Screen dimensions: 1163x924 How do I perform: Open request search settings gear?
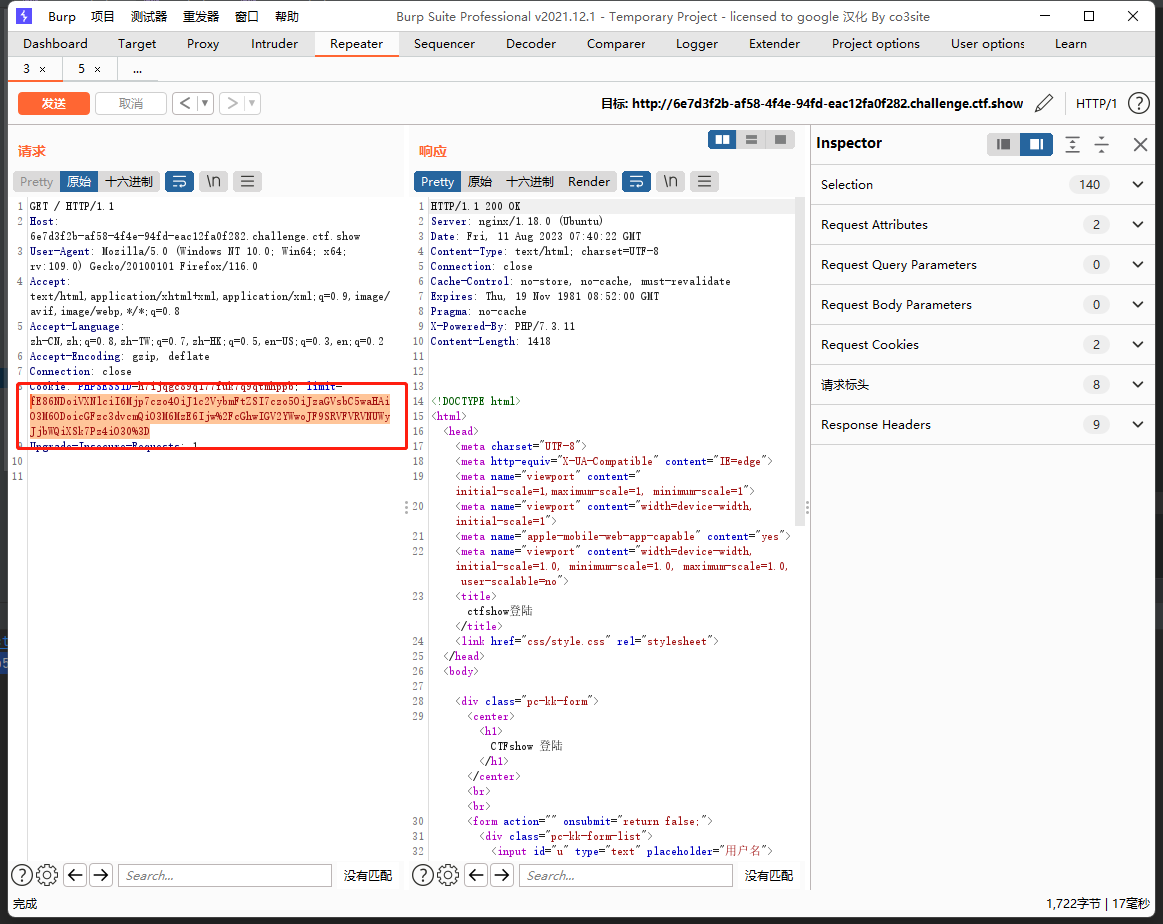point(47,875)
